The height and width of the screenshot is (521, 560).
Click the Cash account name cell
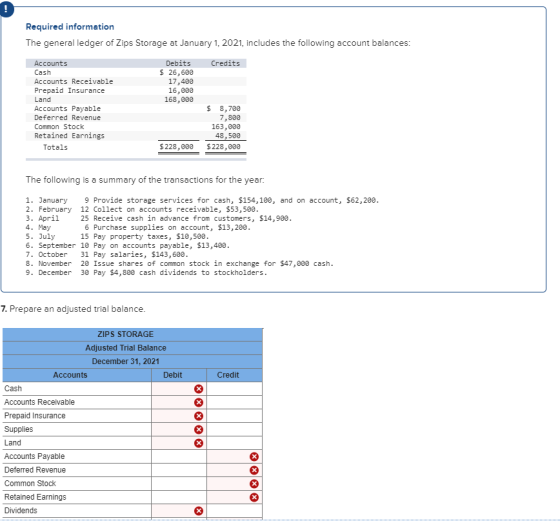[x=77, y=389]
